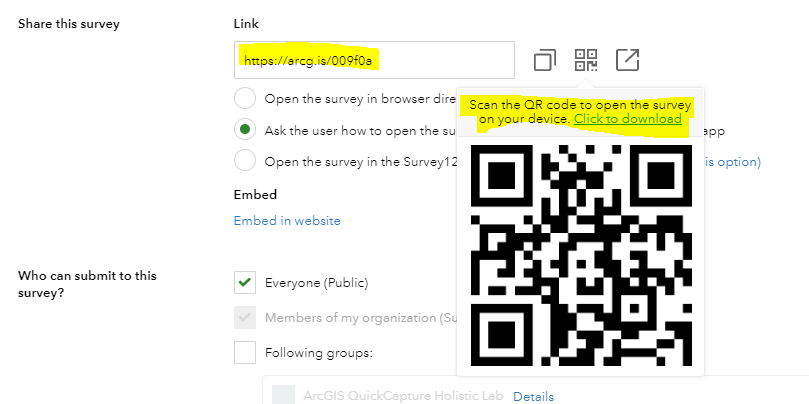
Task: Click the QR code icon
Action: coord(586,60)
